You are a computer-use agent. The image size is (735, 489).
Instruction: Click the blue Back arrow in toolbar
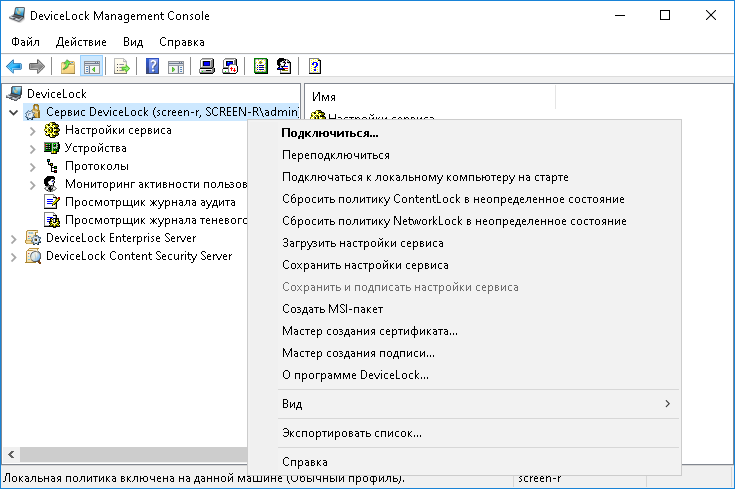click(15, 67)
